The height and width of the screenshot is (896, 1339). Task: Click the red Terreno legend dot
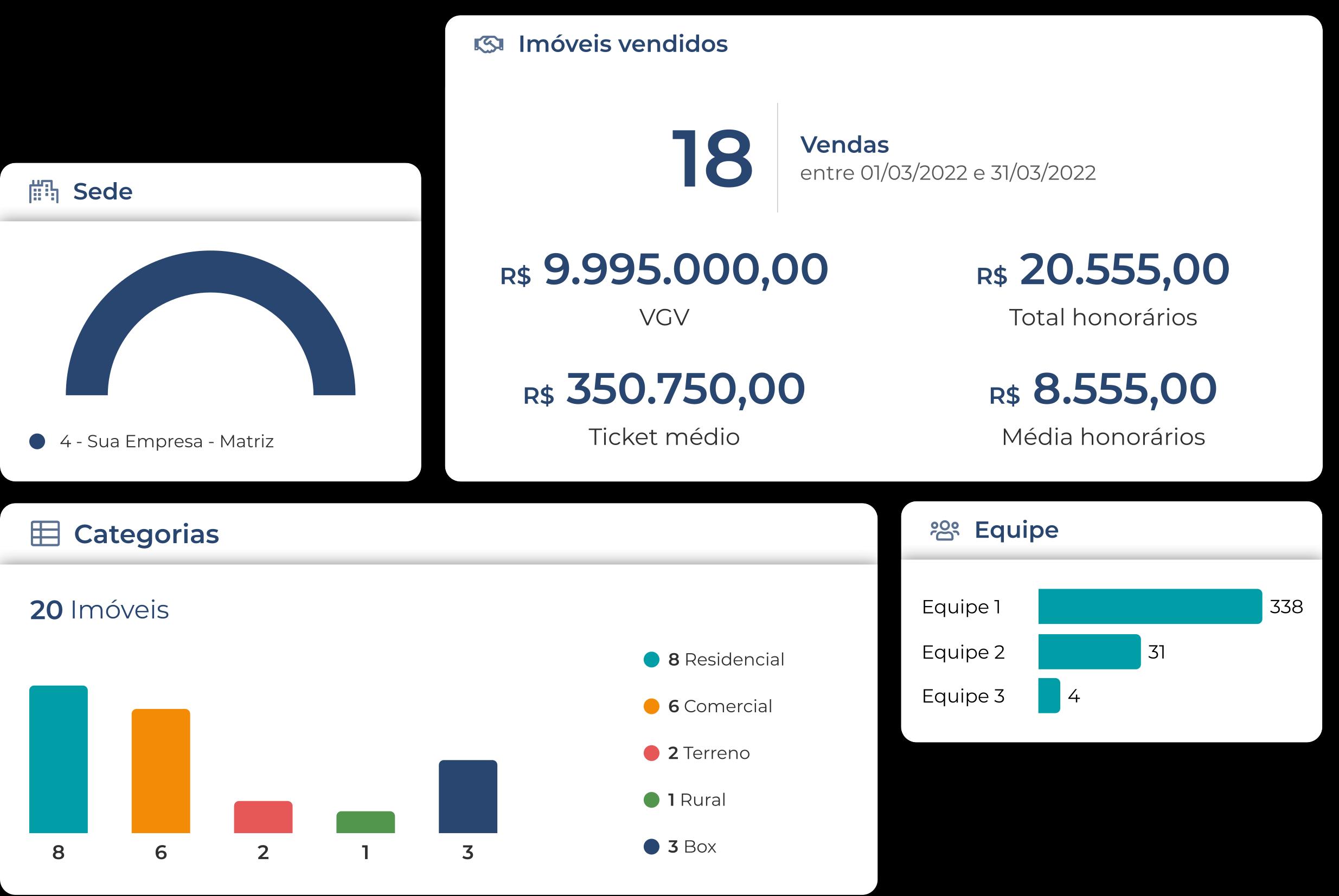pyautogui.click(x=651, y=753)
